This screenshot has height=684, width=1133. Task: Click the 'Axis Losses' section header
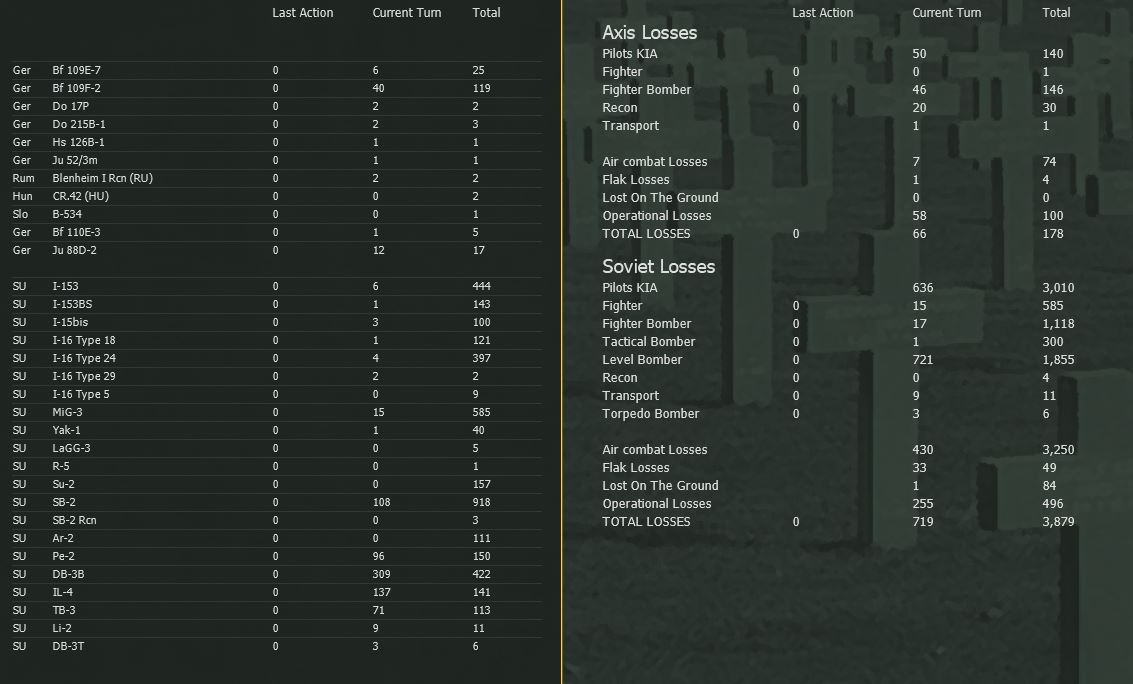point(648,32)
